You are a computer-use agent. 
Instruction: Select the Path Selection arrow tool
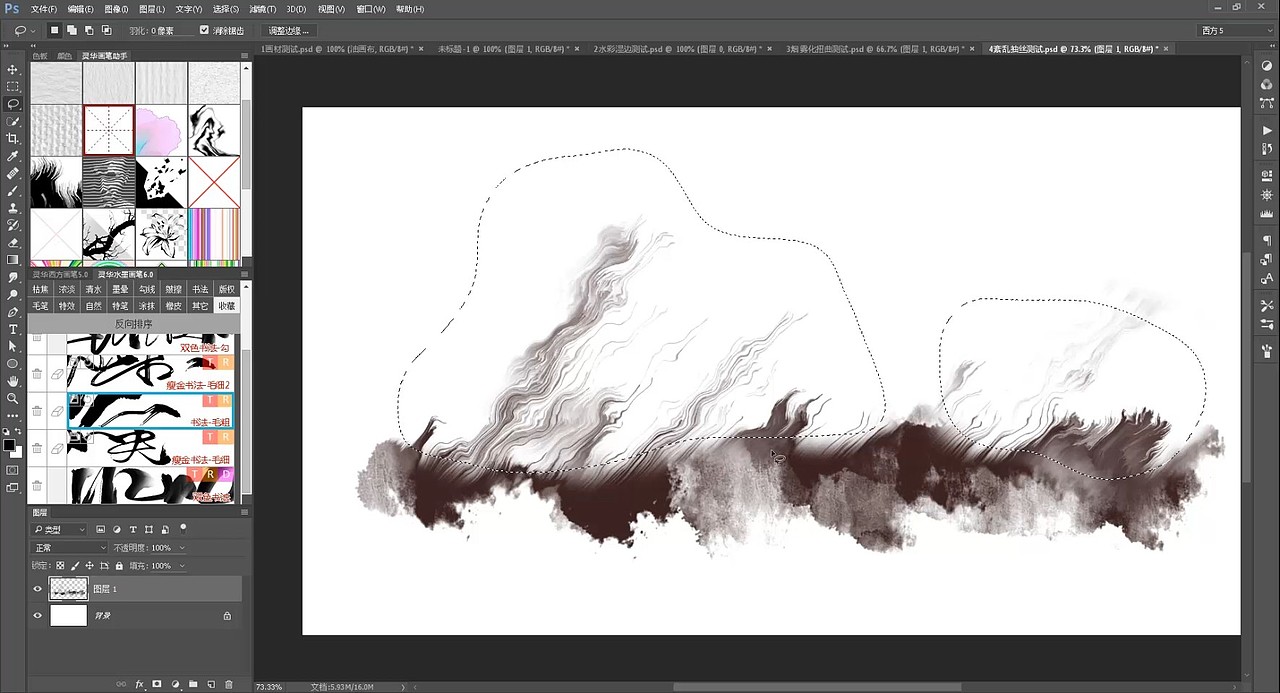(13, 346)
